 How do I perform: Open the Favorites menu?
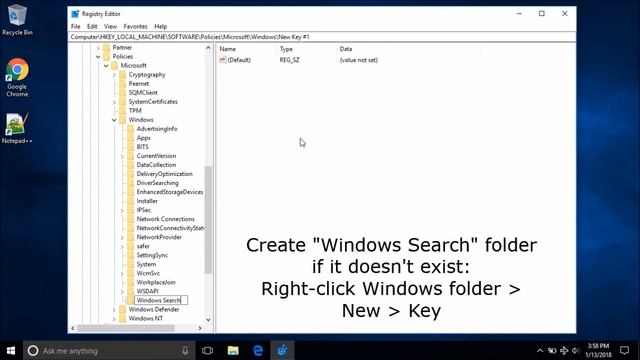point(136,27)
